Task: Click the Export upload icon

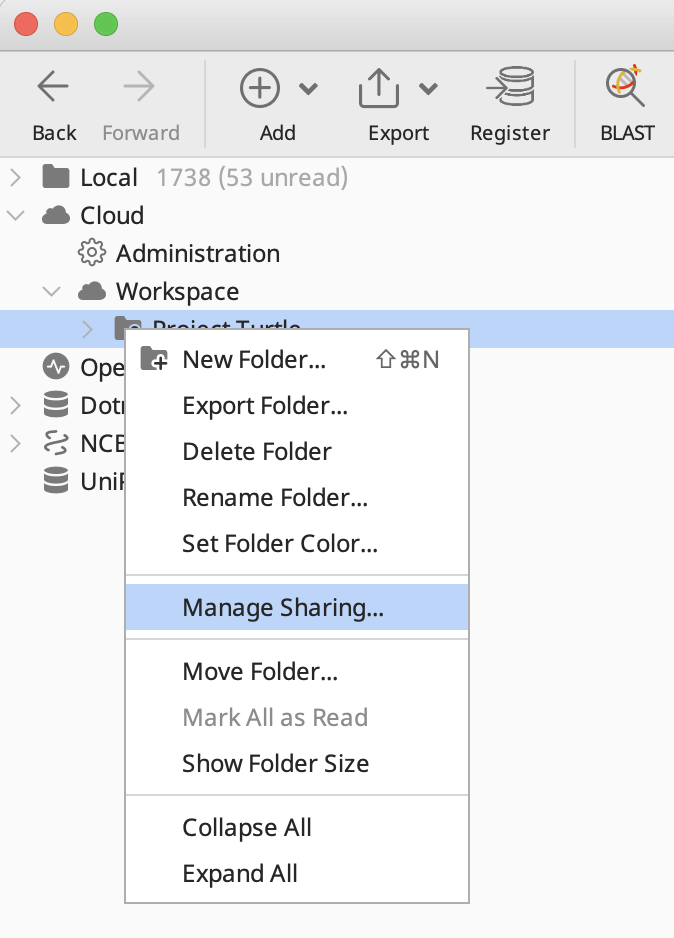Action: coord(379,88)
